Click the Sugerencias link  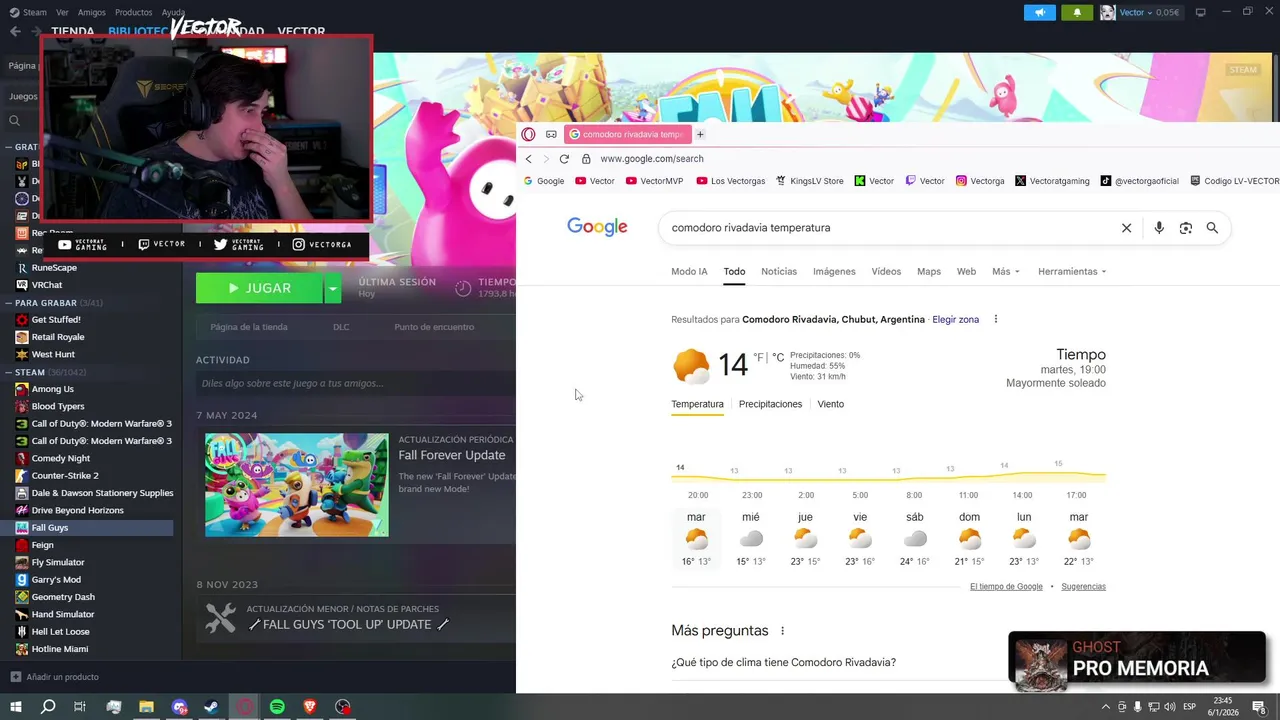[x=1083, y=586]
